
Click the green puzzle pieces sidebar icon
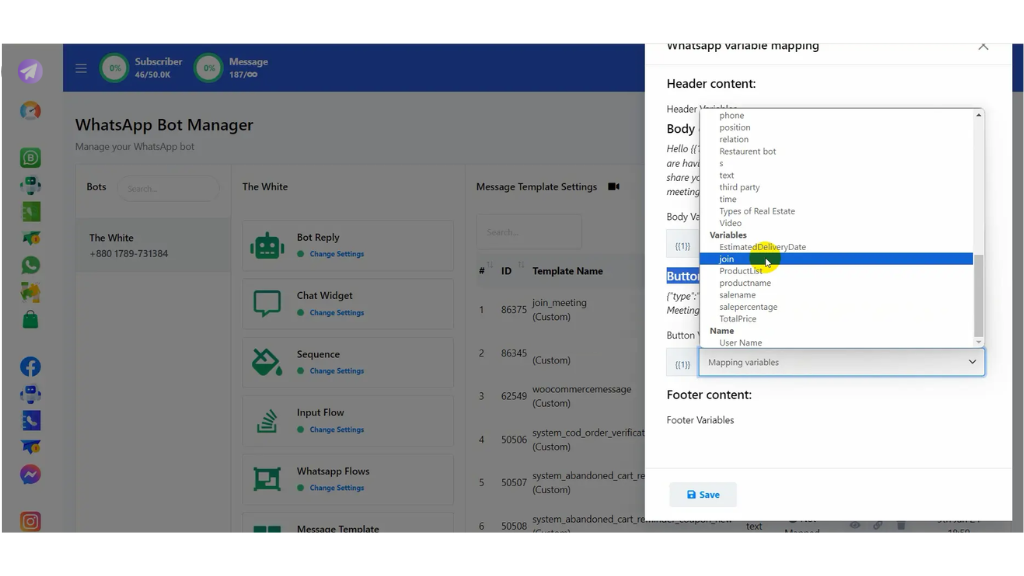click(x=30, y=292)
